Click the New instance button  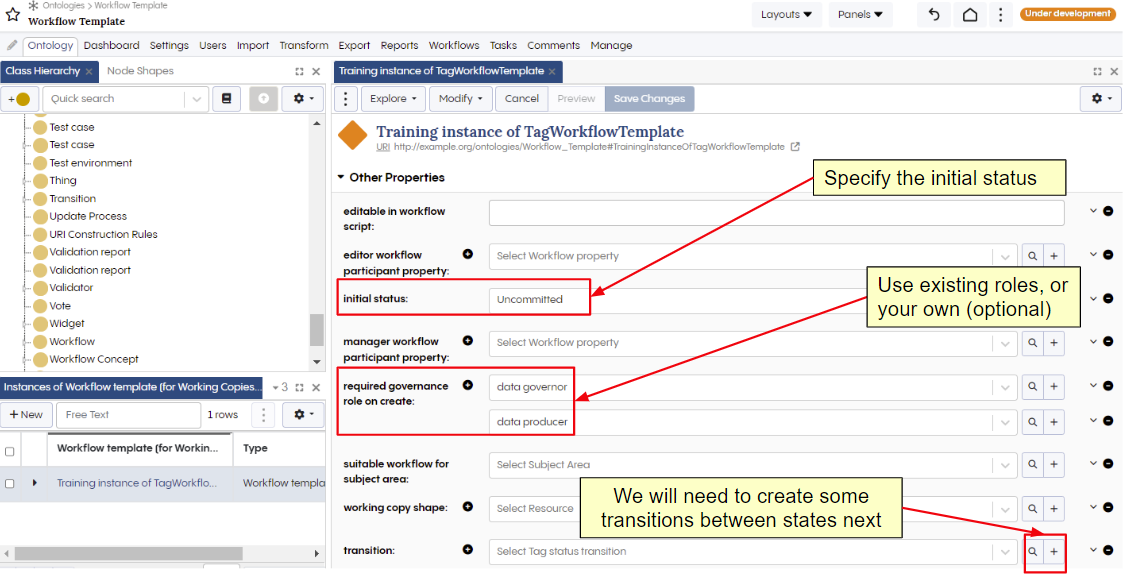pyautogui.click(x=26, y=415)
